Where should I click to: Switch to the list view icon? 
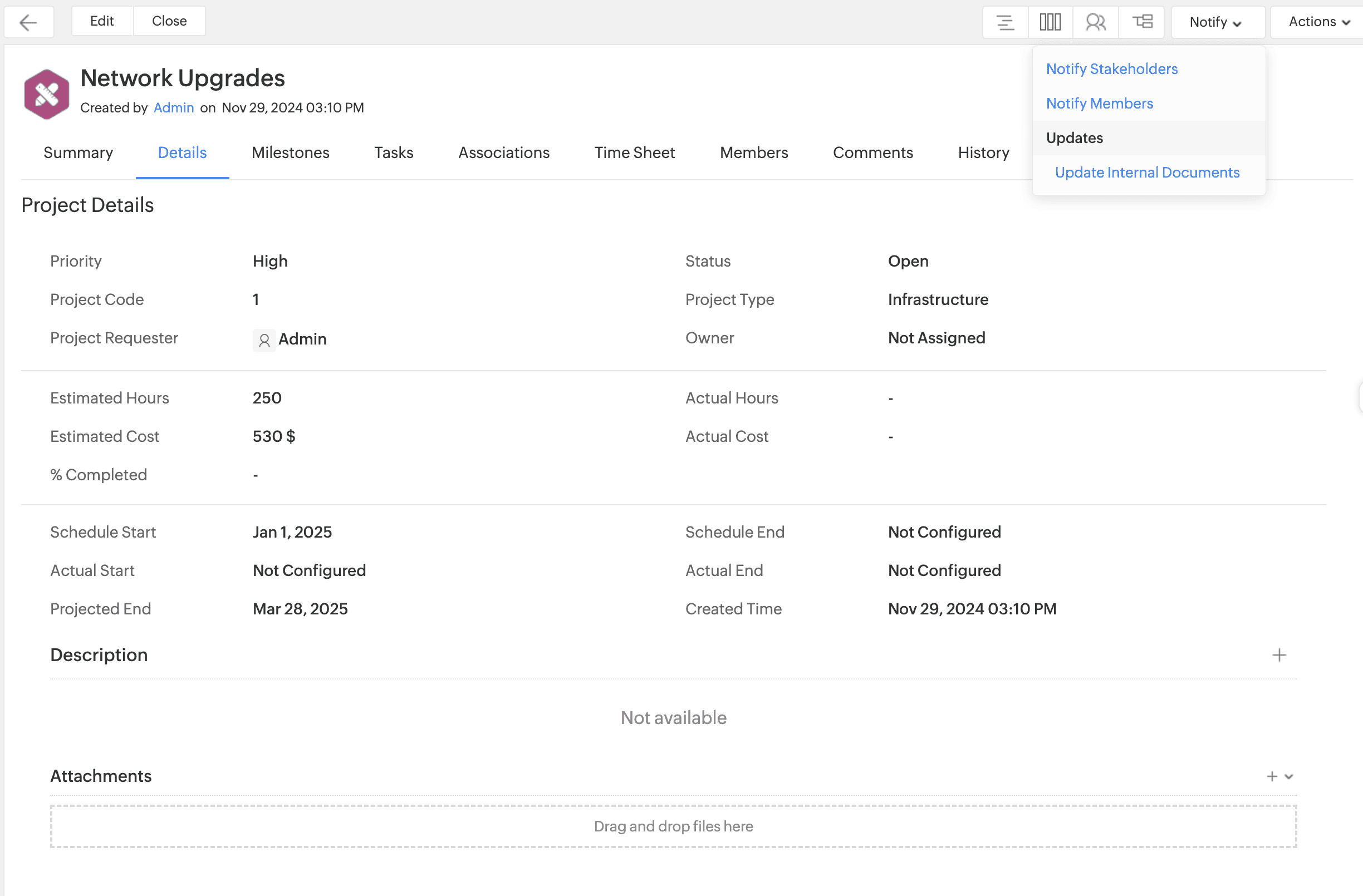pyautogui.click(x=1005, y=22)
